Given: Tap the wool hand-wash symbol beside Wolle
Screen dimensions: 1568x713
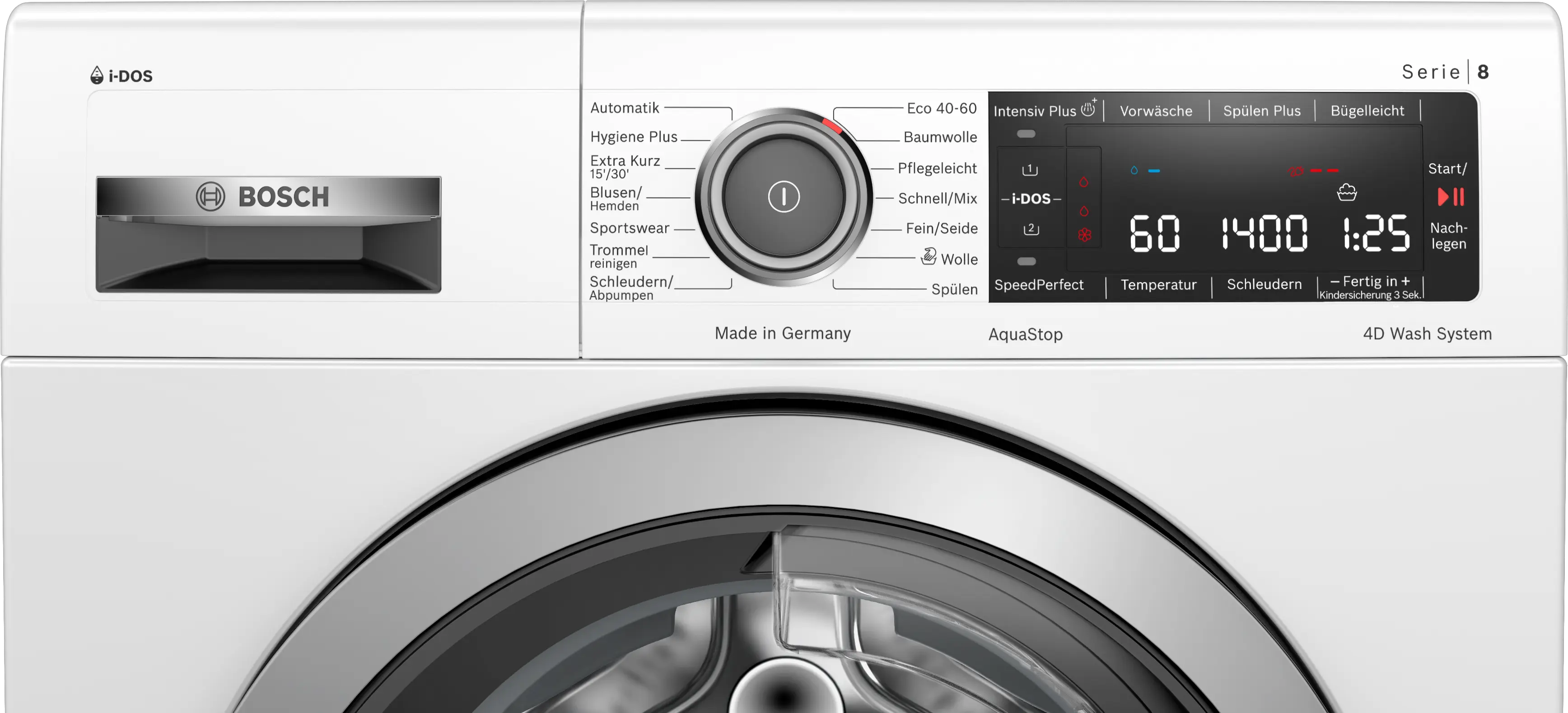Looking at the screenshot, I should point(929,257).
